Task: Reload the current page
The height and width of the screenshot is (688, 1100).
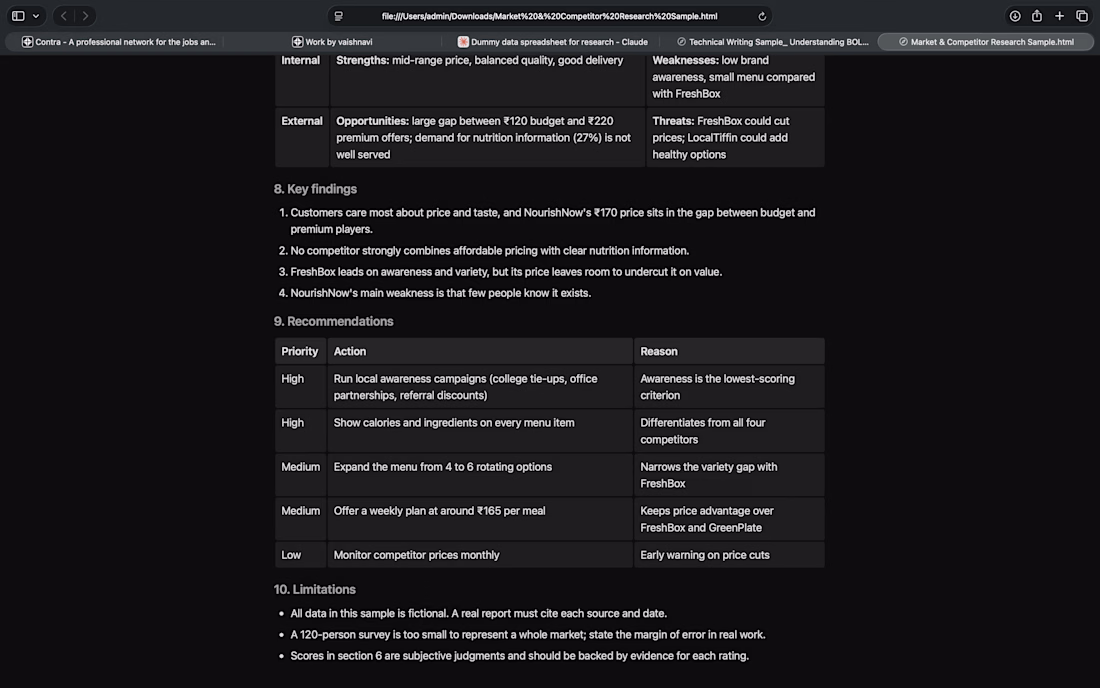Action: tap(762, 16)
